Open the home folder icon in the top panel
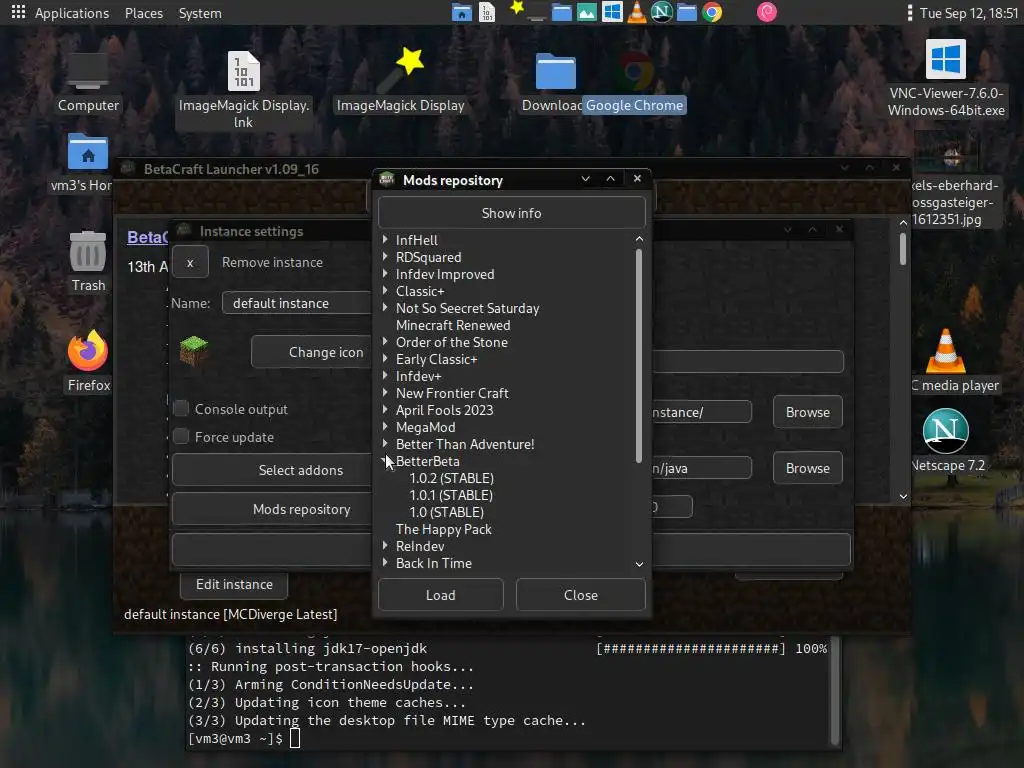 462,12
